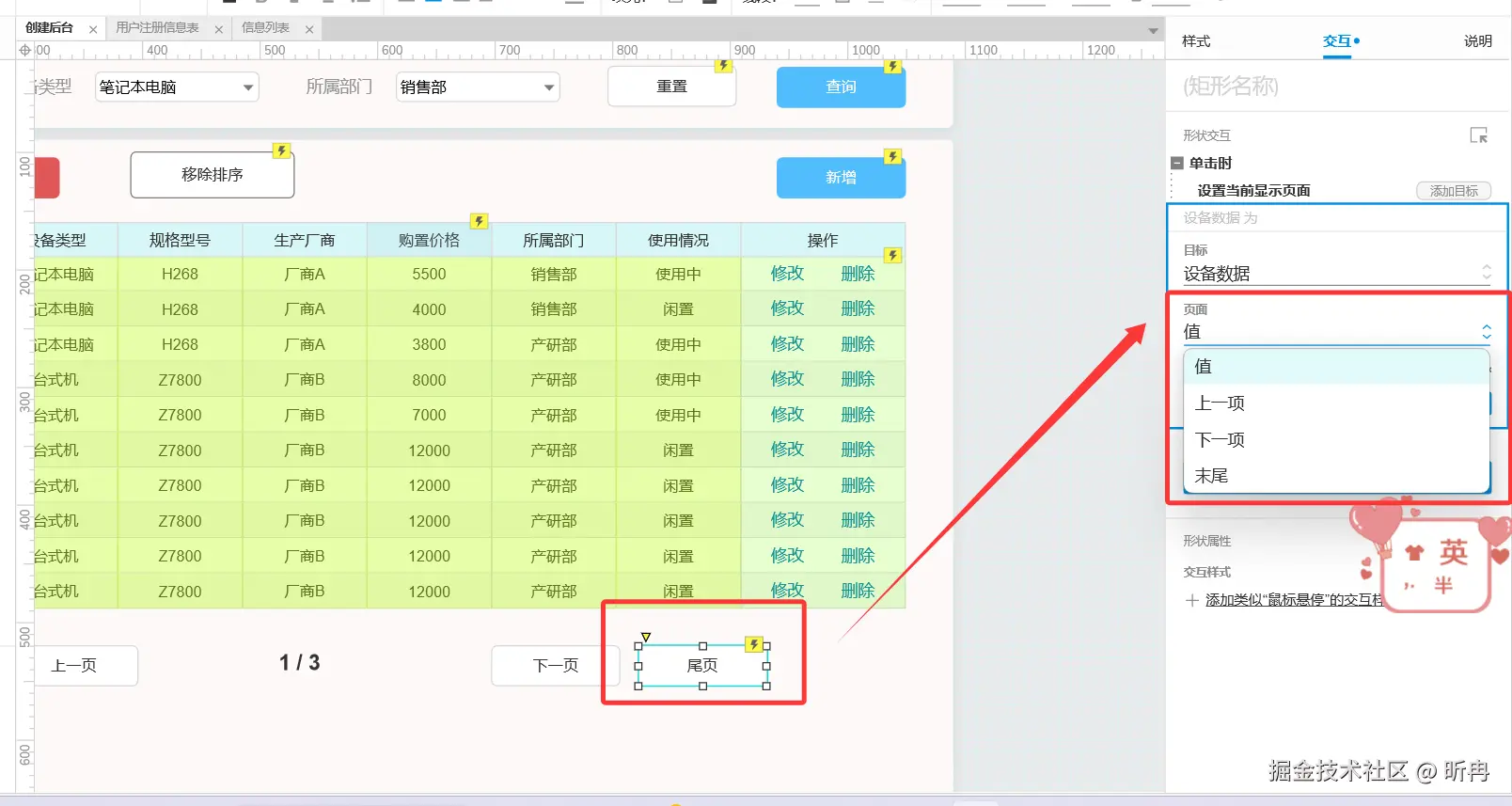Click the 移除排序 button

(x=213, y=175)
